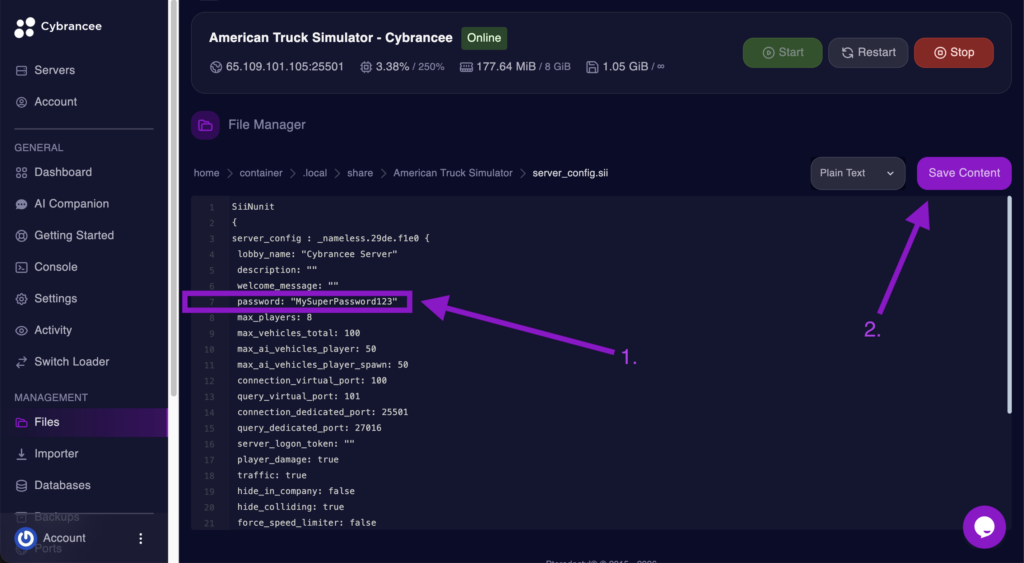Click the password line in editor
The width and height of the screenshot is (1024, 563).
click(x=317, y=302)
